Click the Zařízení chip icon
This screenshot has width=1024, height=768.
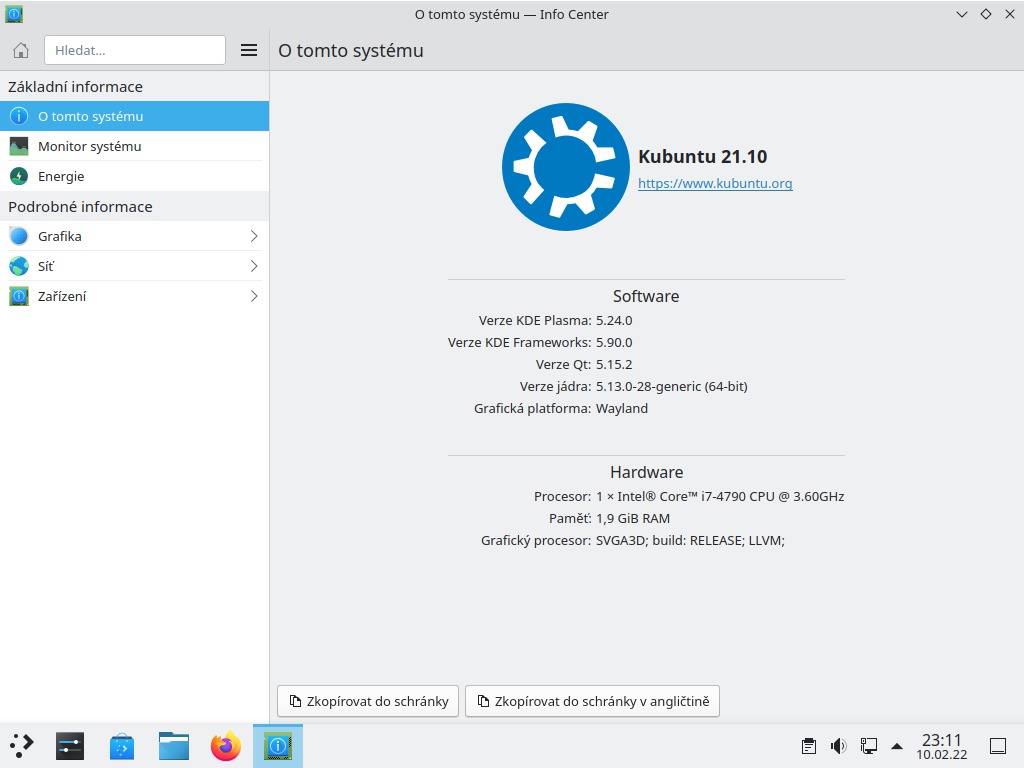(x=19, y=296)
